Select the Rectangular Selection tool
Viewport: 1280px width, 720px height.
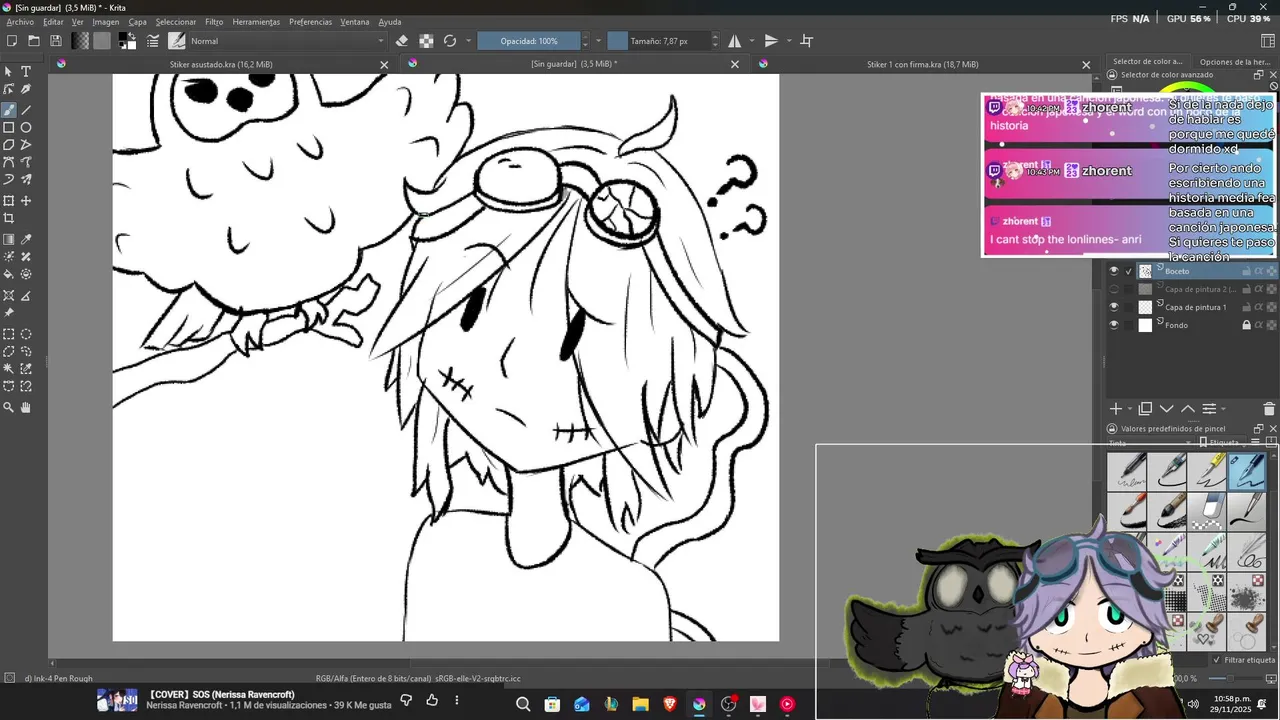(9, 334)
